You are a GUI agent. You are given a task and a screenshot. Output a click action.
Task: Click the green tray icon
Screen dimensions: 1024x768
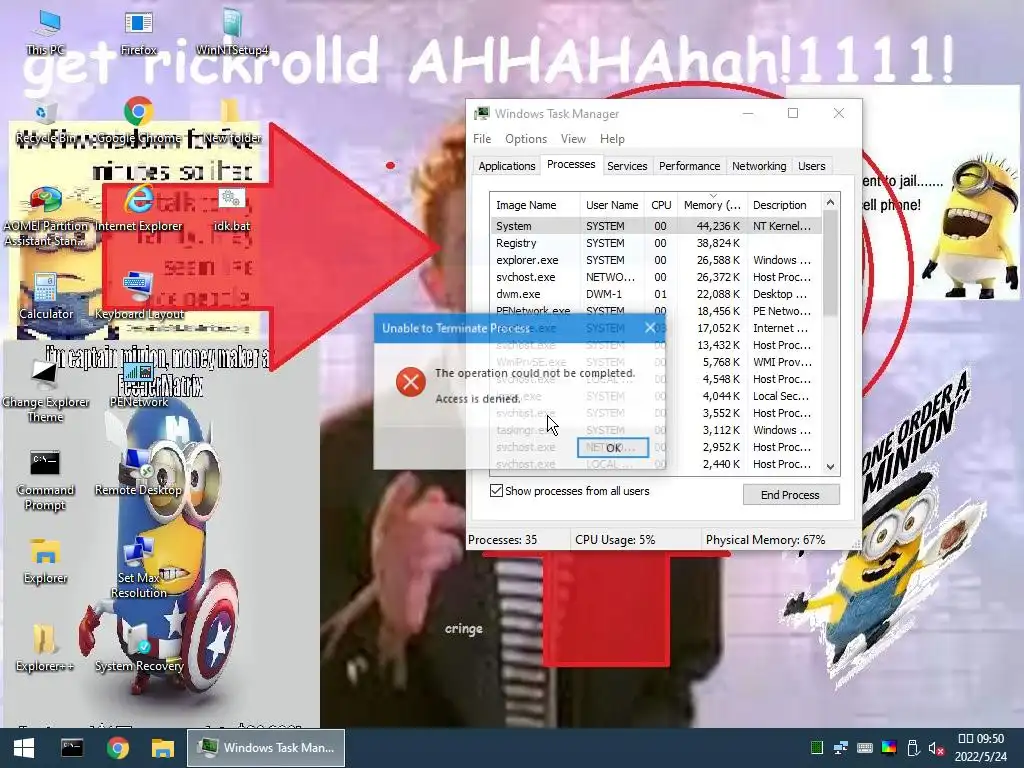coord(816,748)
